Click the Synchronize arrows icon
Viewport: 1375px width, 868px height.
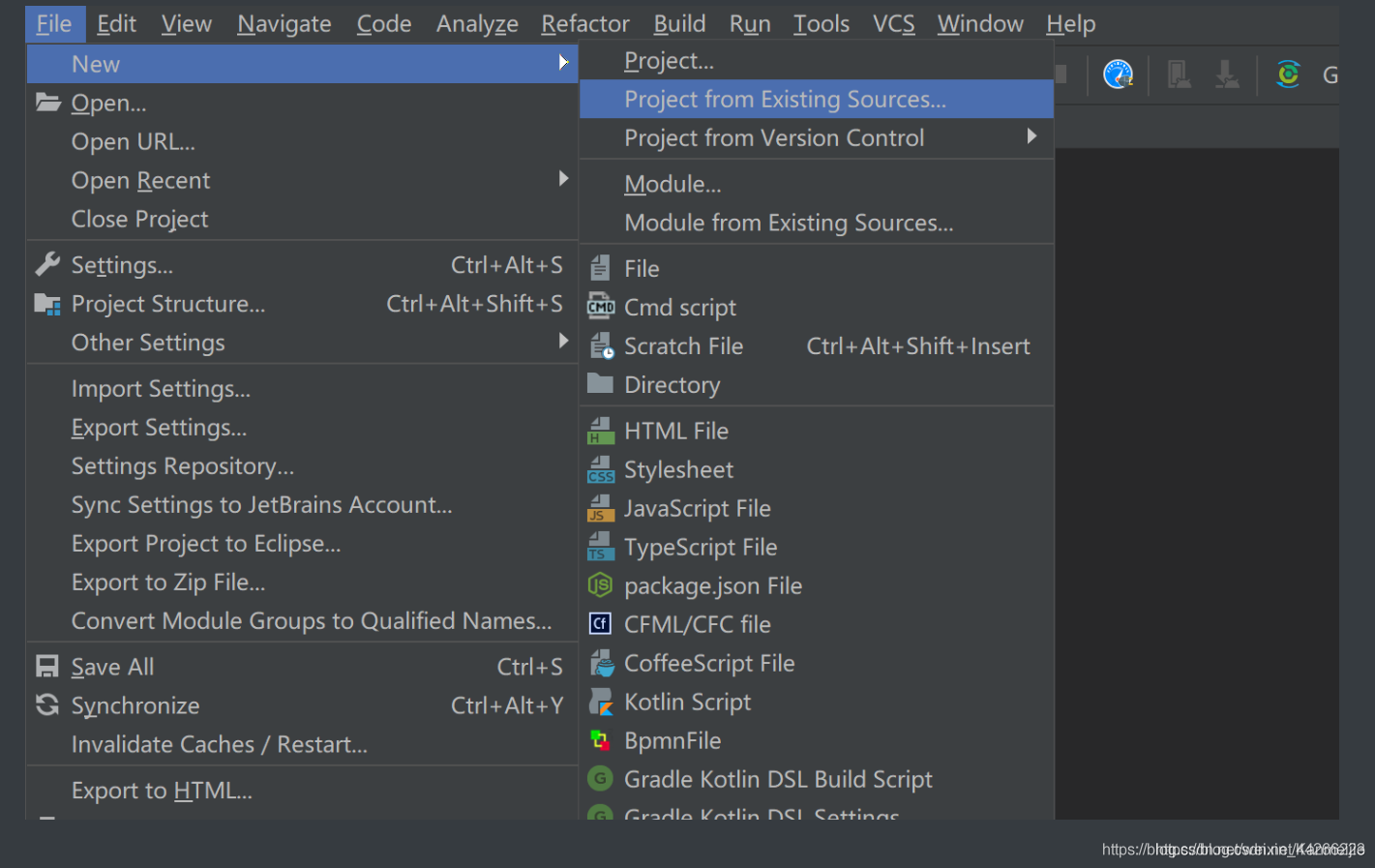point(47,704)
